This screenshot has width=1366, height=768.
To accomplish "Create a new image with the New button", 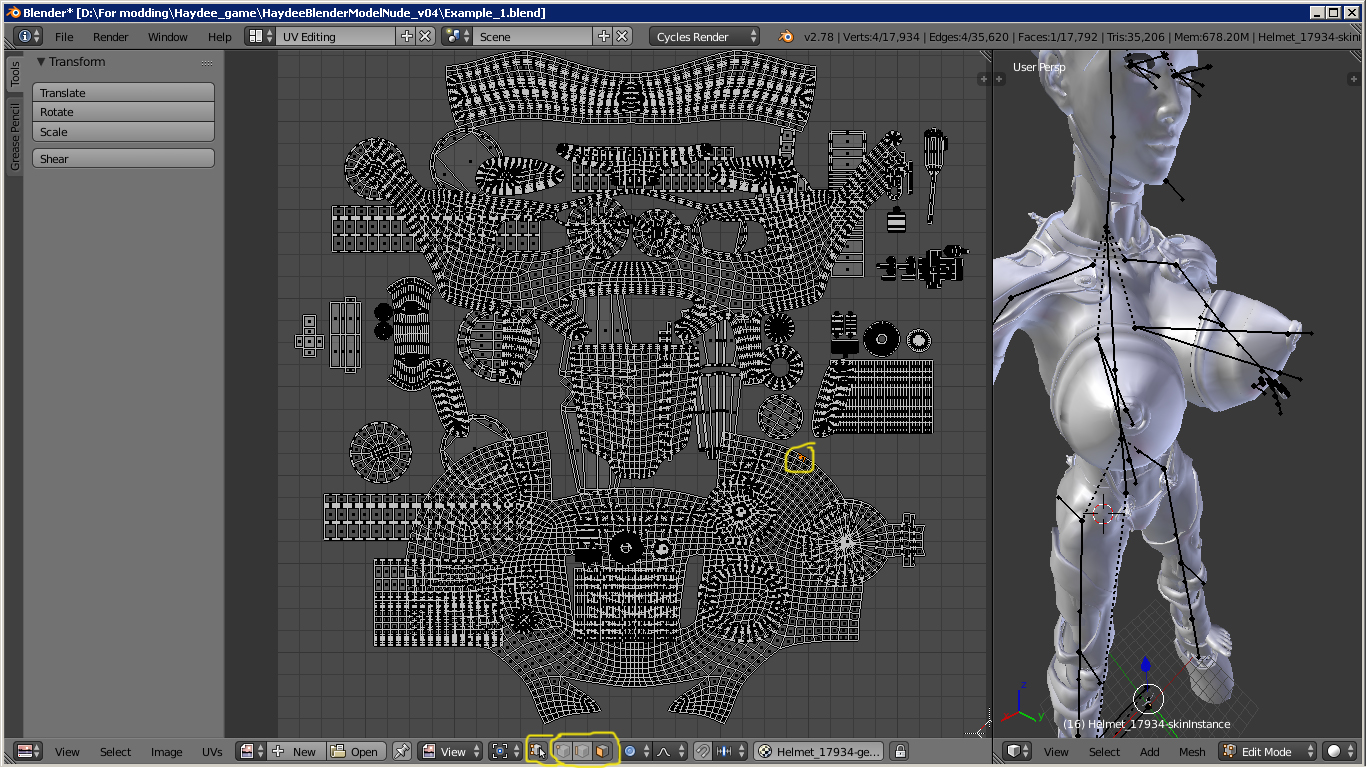I will click(295, 751).
